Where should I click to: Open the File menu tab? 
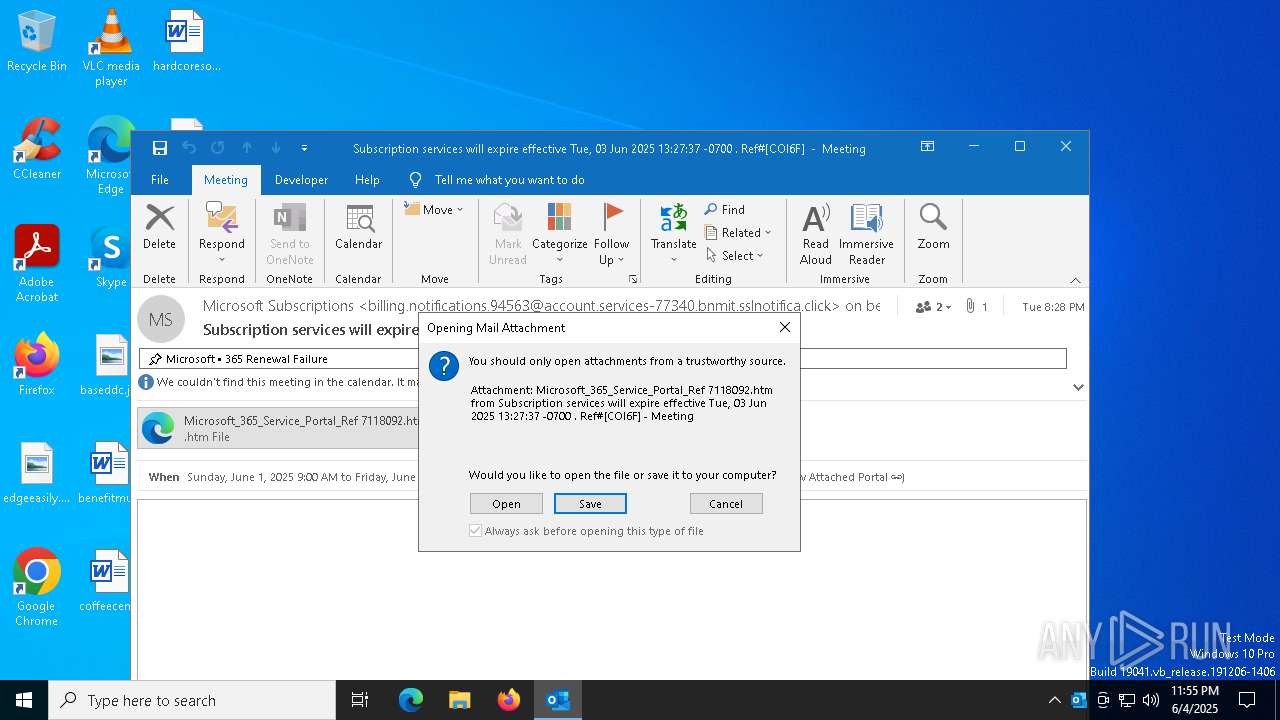tap(160, 180)
